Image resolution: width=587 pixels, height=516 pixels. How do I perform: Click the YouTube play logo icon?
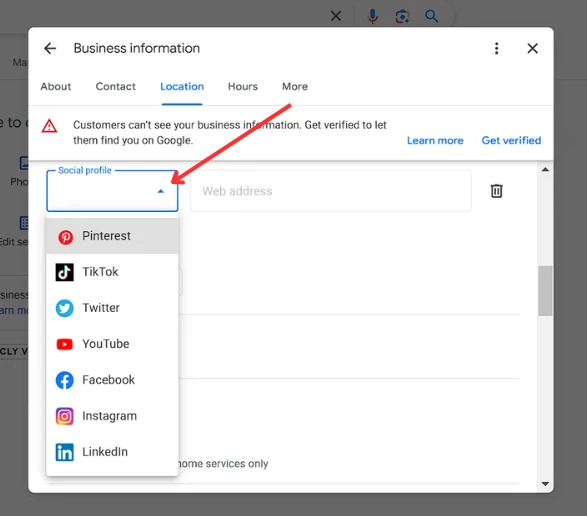[65, 344]
